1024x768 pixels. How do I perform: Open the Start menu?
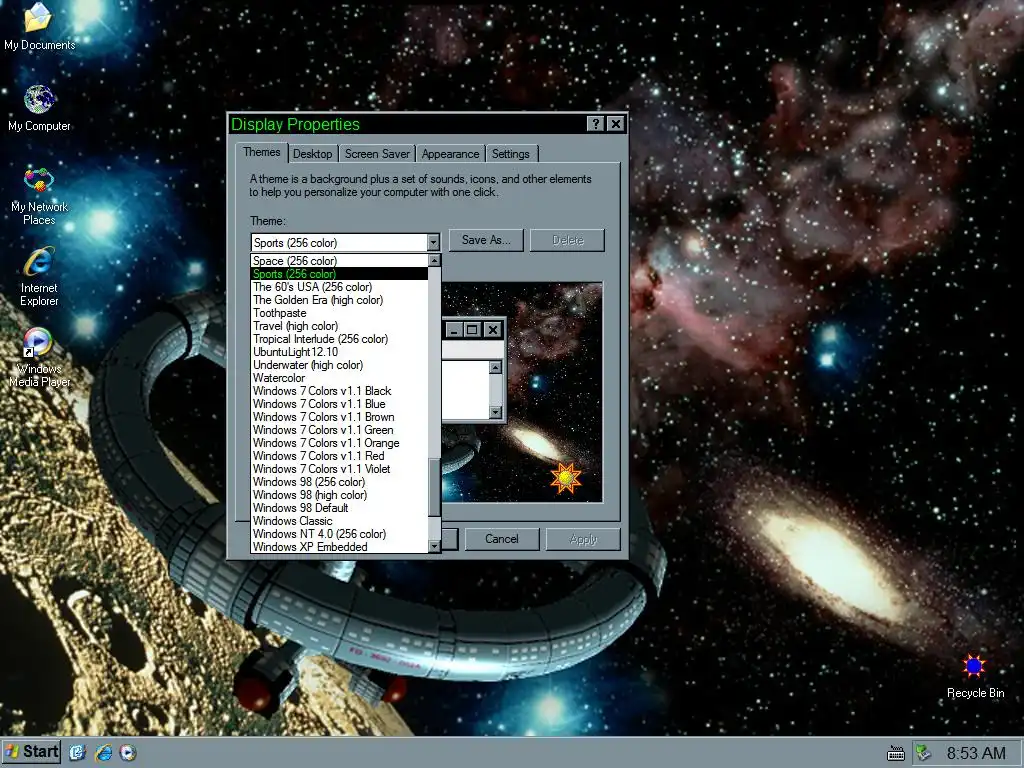[31, 752]
